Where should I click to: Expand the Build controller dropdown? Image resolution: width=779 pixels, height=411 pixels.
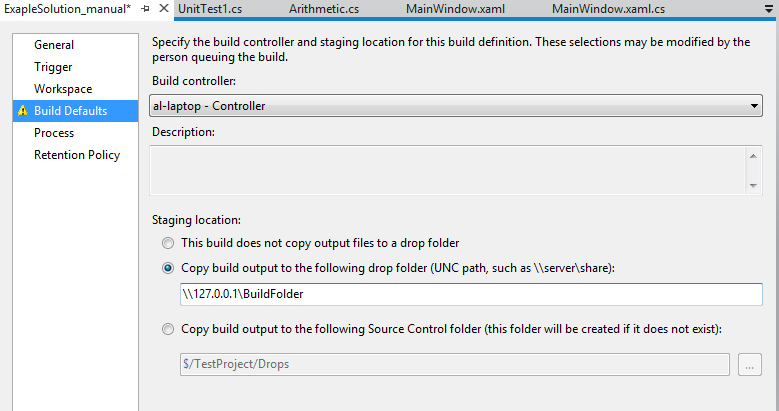click(x=754, y=105)
